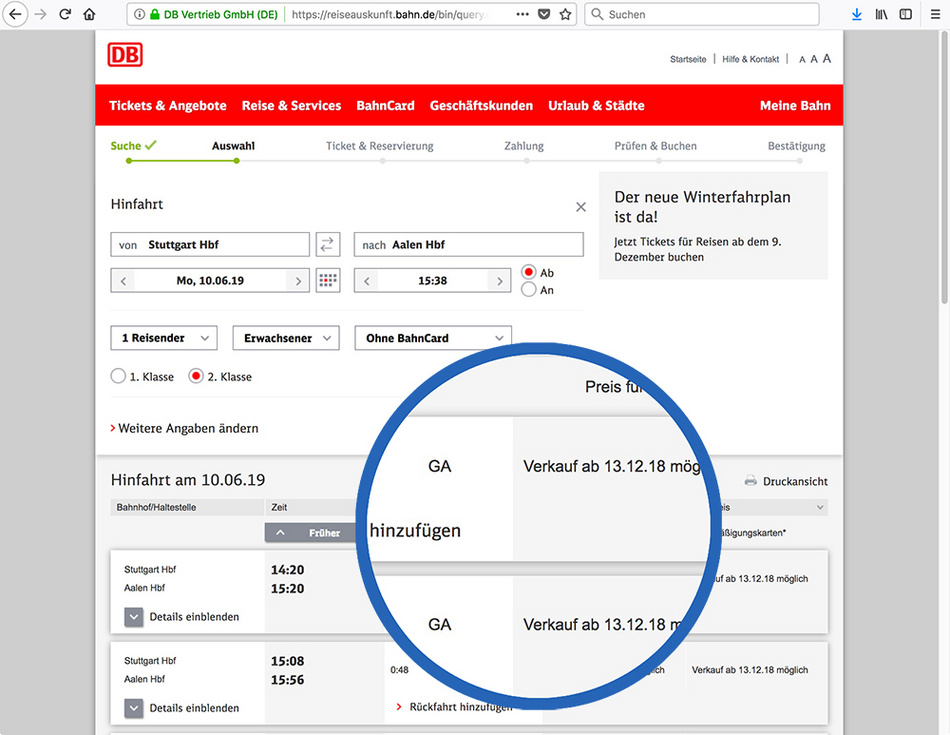This screenshot has height=735, width=950.
Task: Show earlier connections with Früher
Action: (x=312, y=533)
